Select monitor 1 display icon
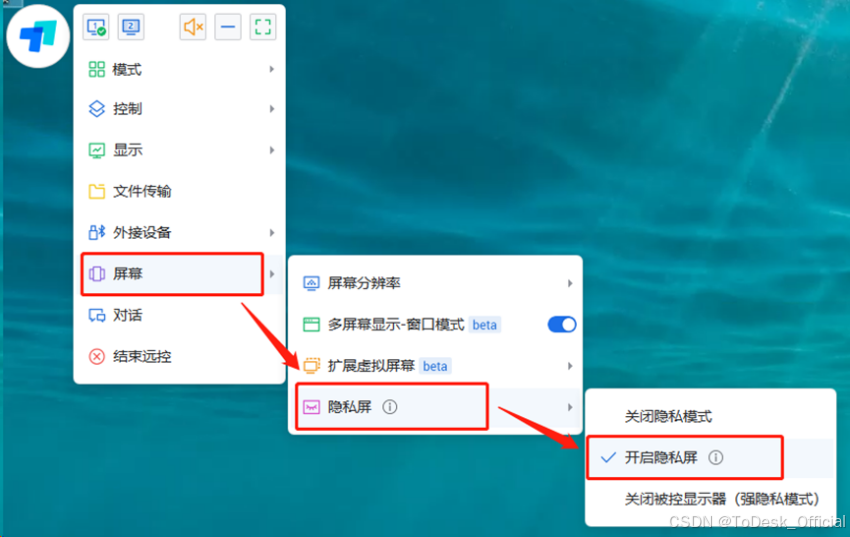 point(96,27)
